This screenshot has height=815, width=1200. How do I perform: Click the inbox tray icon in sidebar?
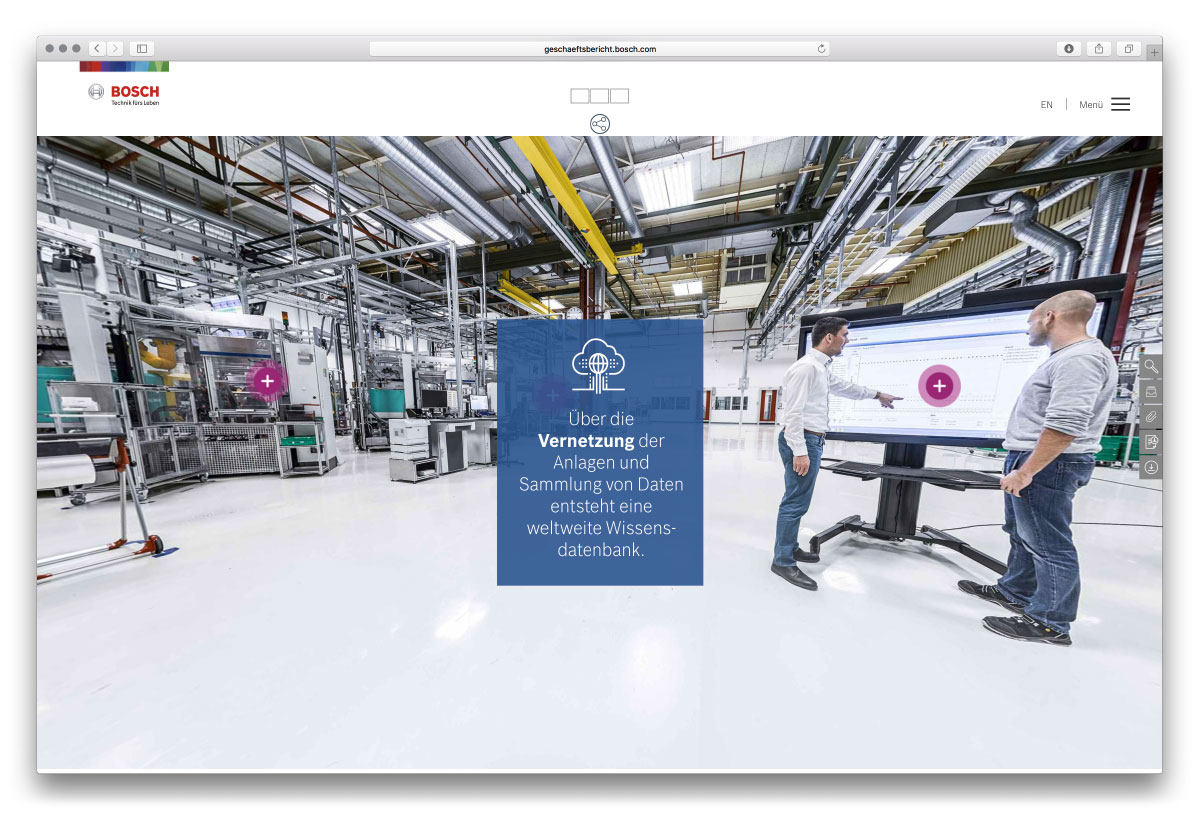pyautogui.click(x=1151, y=392)
